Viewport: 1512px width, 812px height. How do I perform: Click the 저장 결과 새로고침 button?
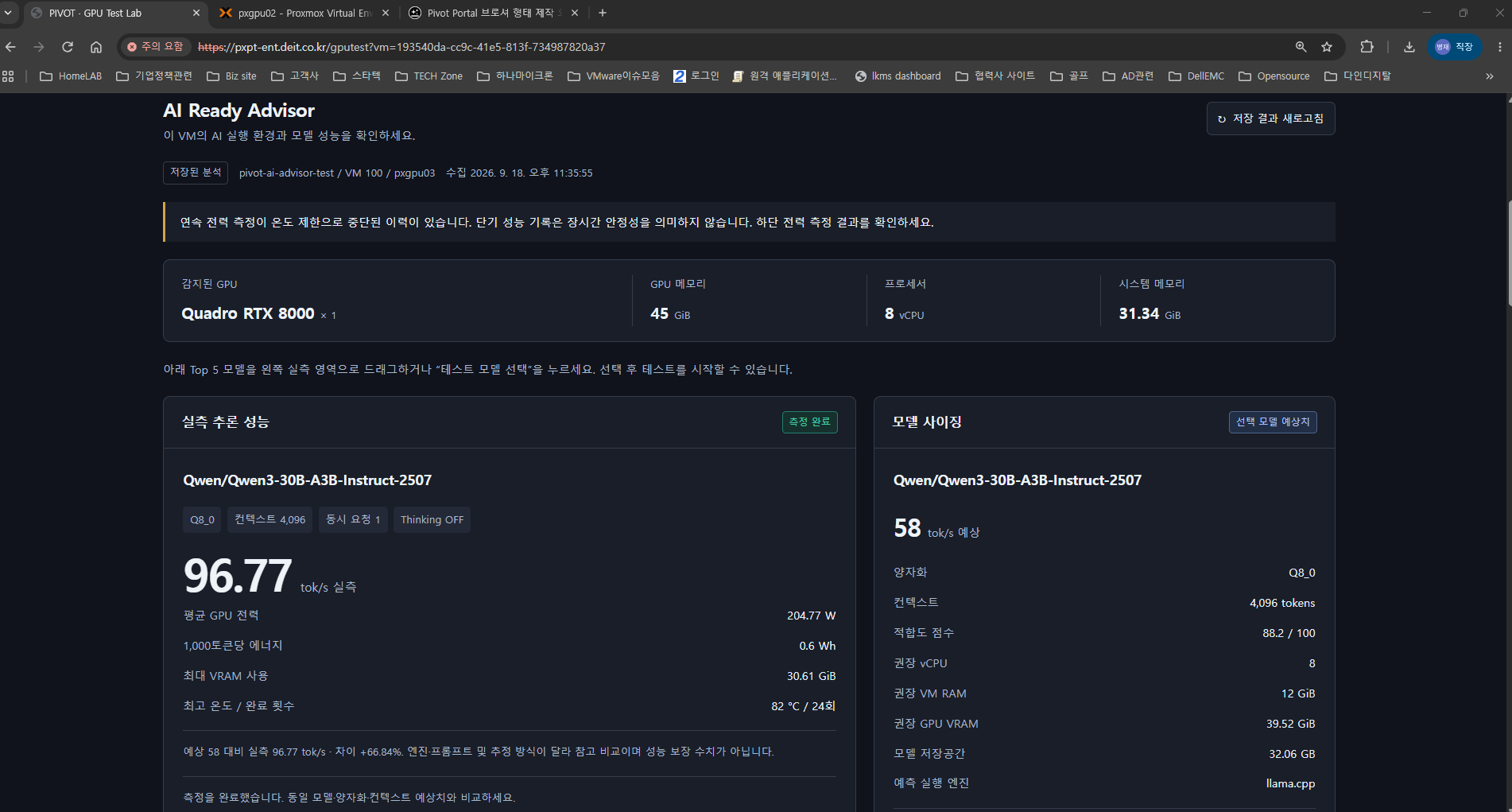(1270, 118)
